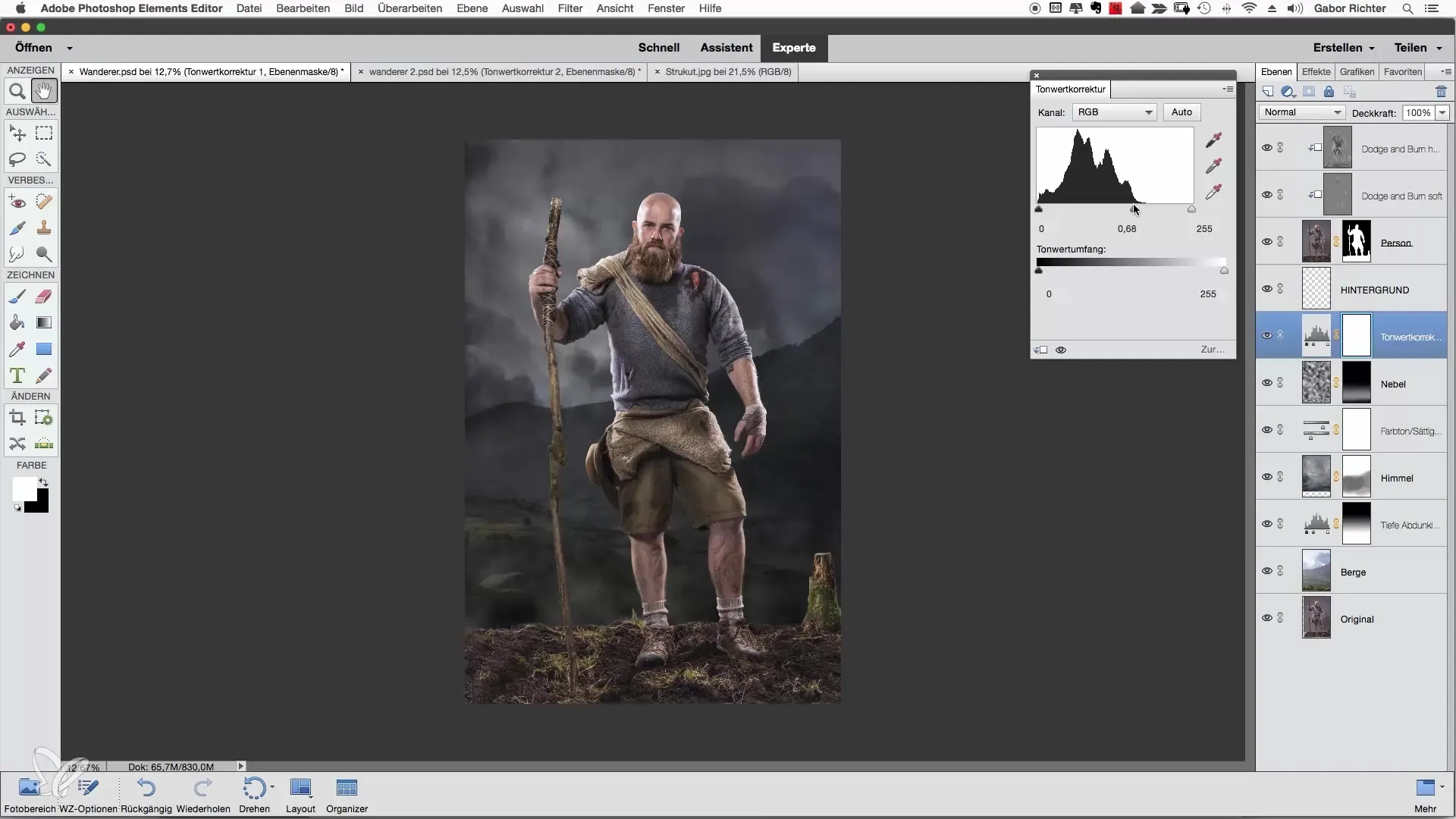Click the Auto button in Tonwertkorrektur

tap(1181, 112)
